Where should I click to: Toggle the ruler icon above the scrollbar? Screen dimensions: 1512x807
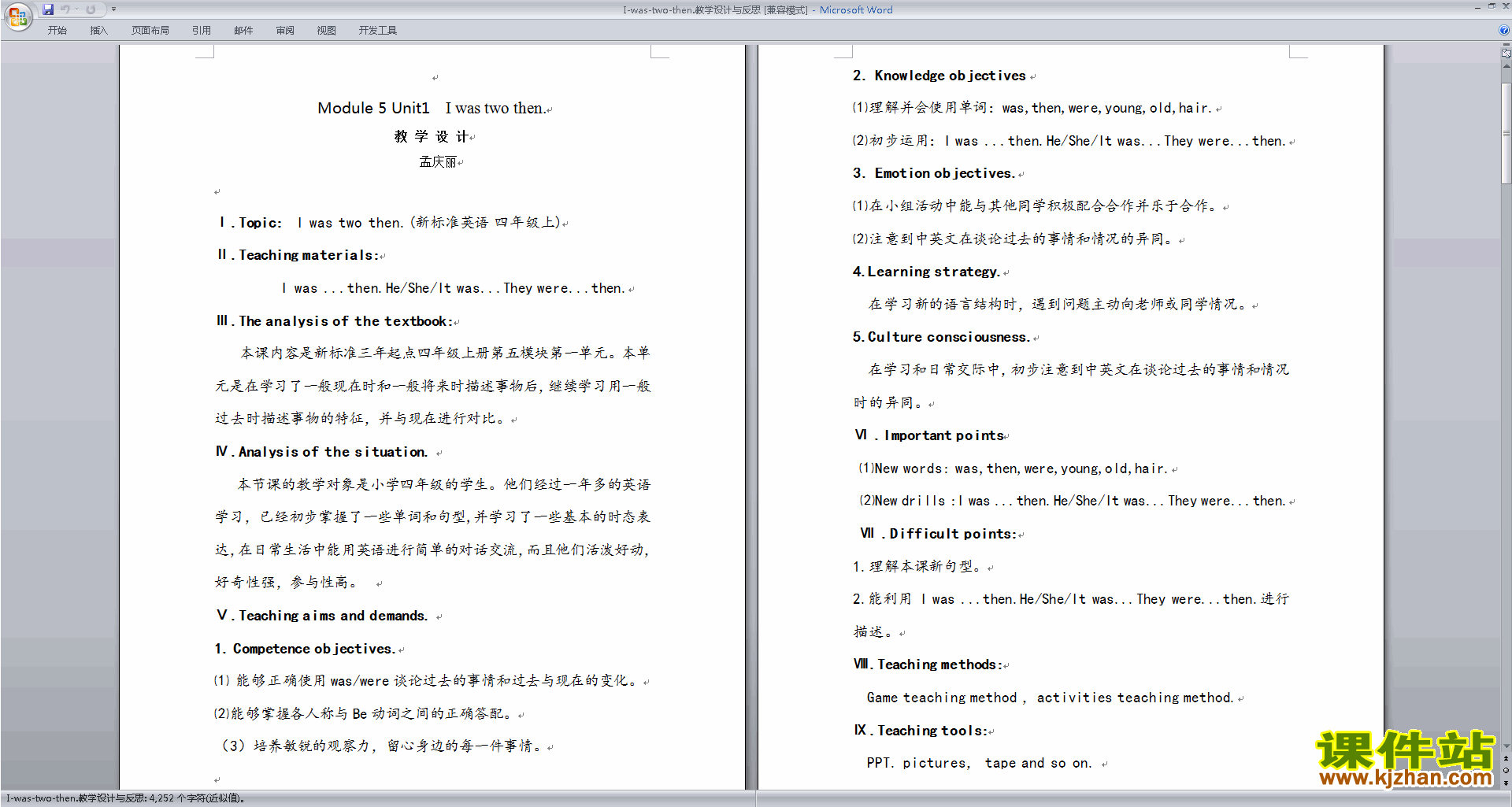[1506, 54]
